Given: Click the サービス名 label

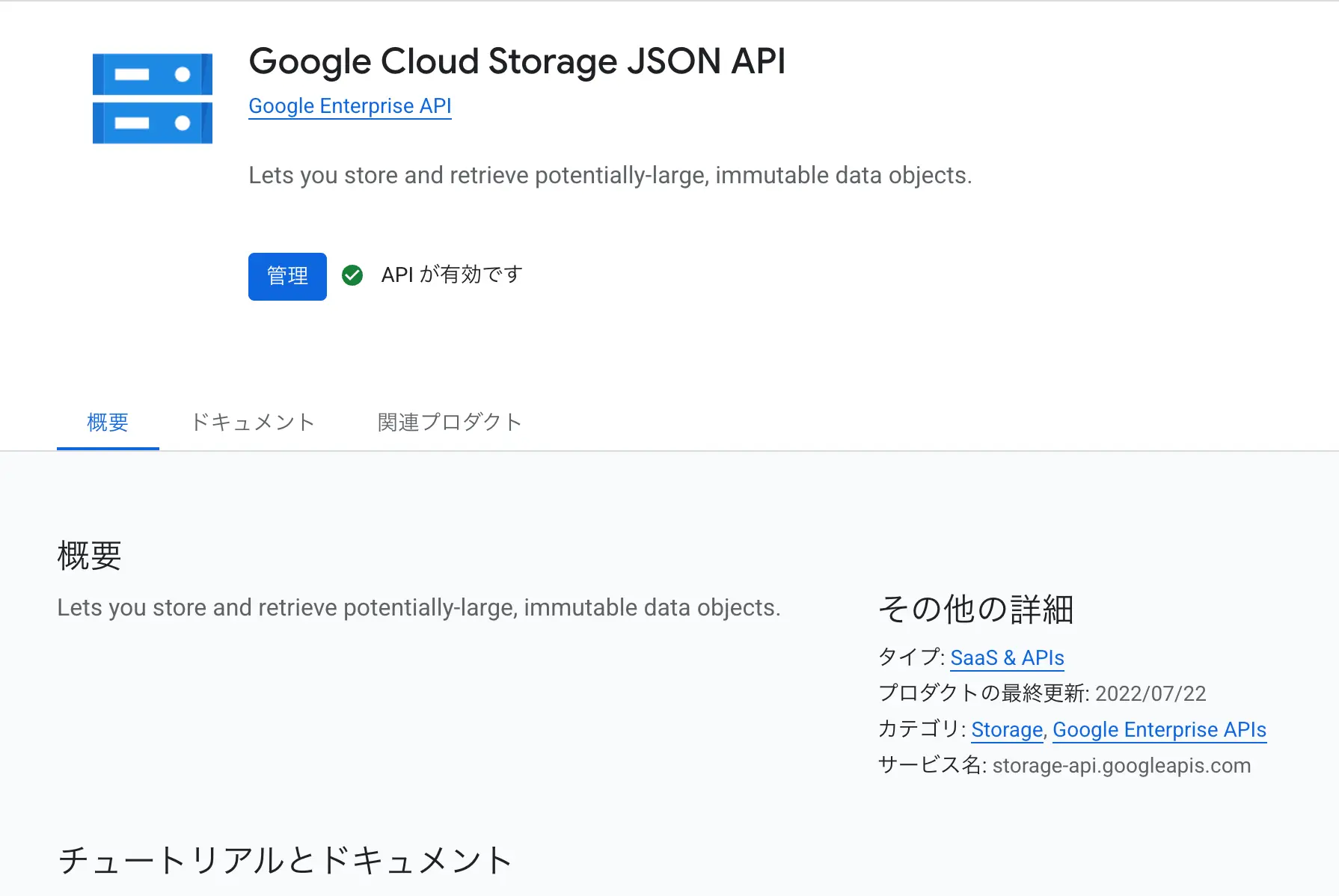Looking at the screenshot, I should 931,765.
